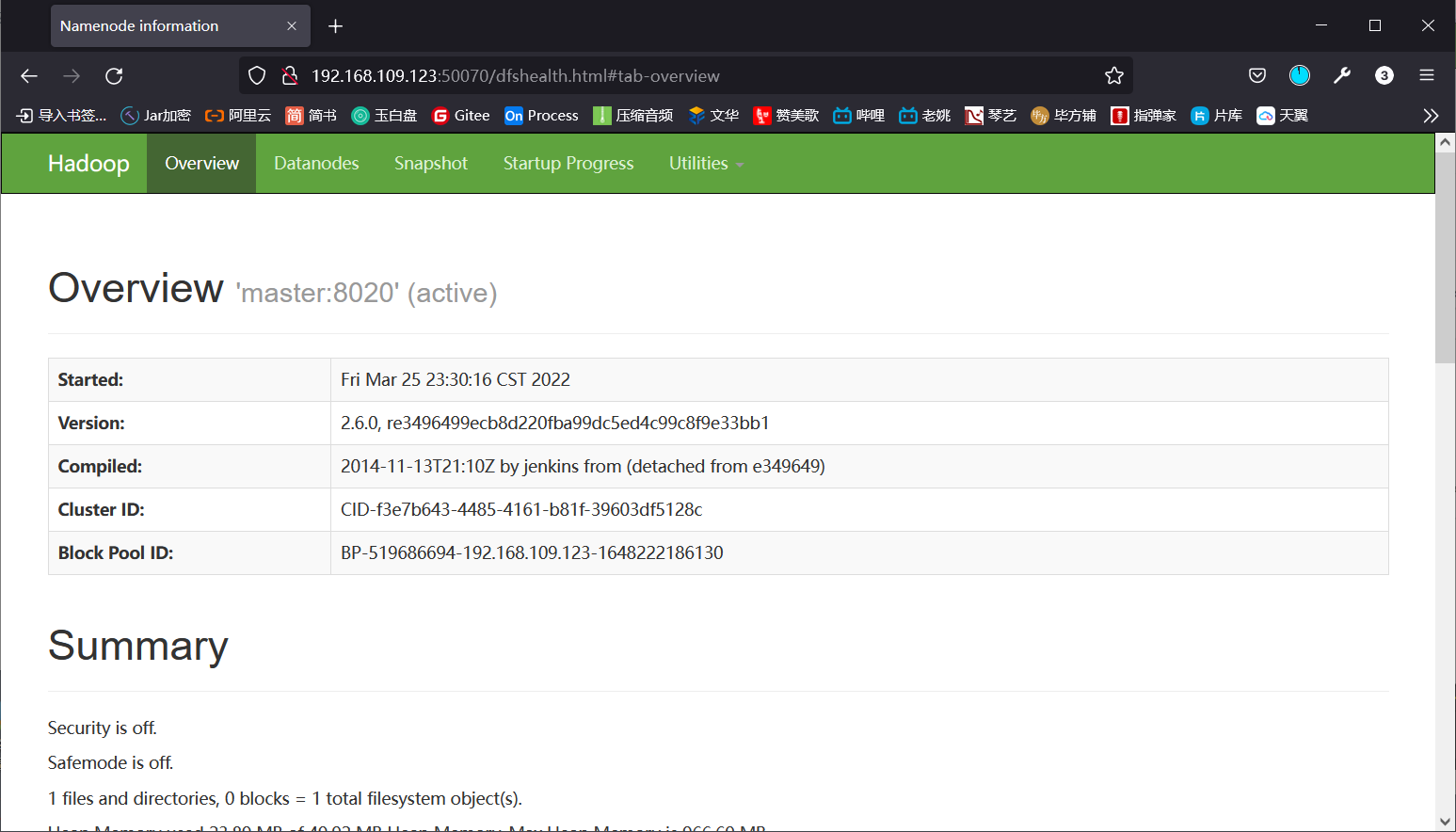Image resolution: width=1456 pixels, height=832 pixels.
Task: Click the 'Security is off.' text
Action: click(103, 728)
